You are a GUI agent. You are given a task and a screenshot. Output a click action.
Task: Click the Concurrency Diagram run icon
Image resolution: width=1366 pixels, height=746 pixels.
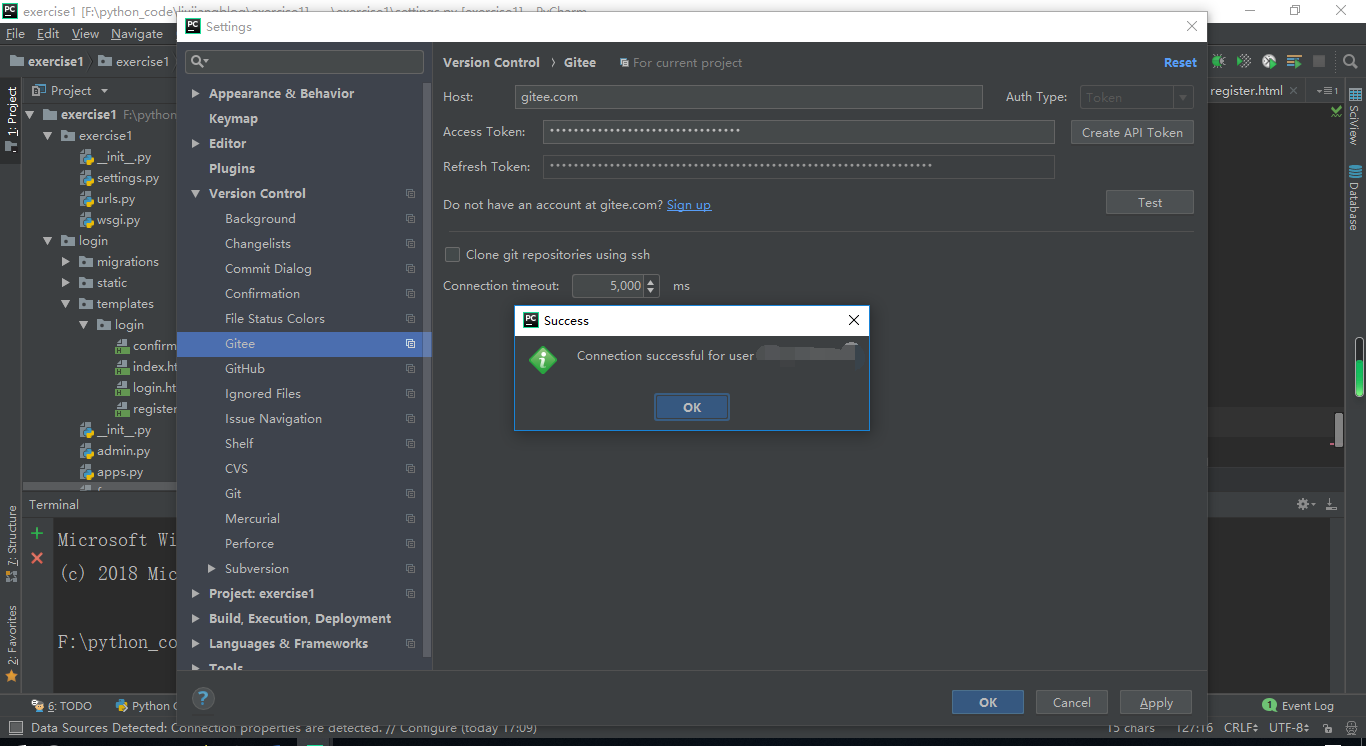click(1294, 62)
